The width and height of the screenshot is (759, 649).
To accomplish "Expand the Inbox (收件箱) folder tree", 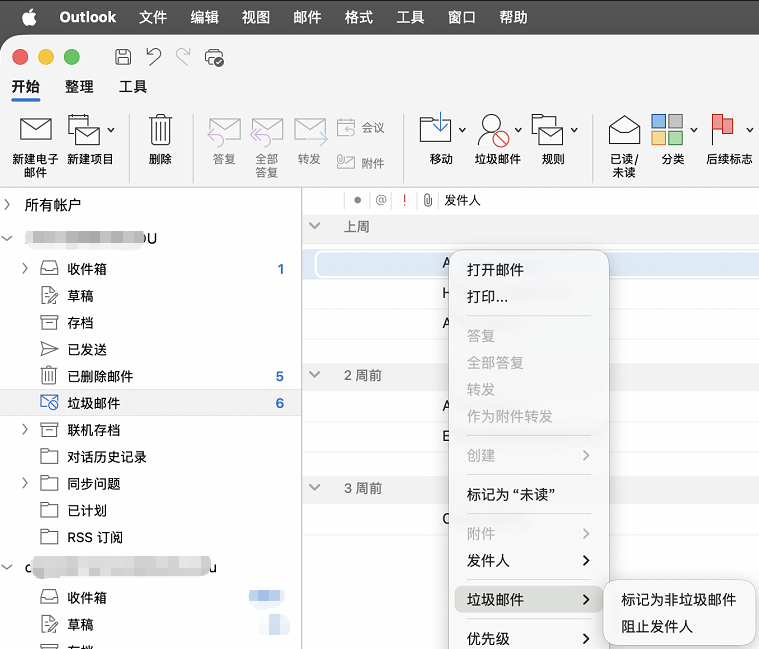I will tap(25, 269).
